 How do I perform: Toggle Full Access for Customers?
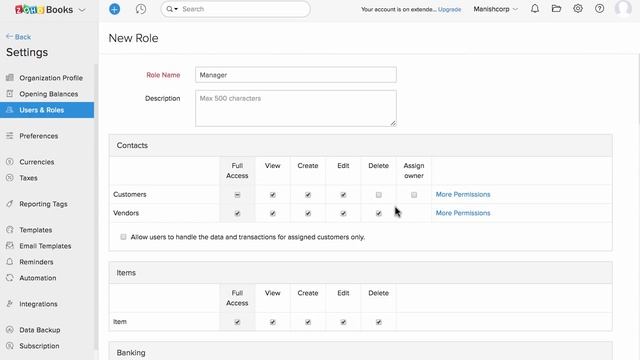pyautogui.click(x=237, y=195)
